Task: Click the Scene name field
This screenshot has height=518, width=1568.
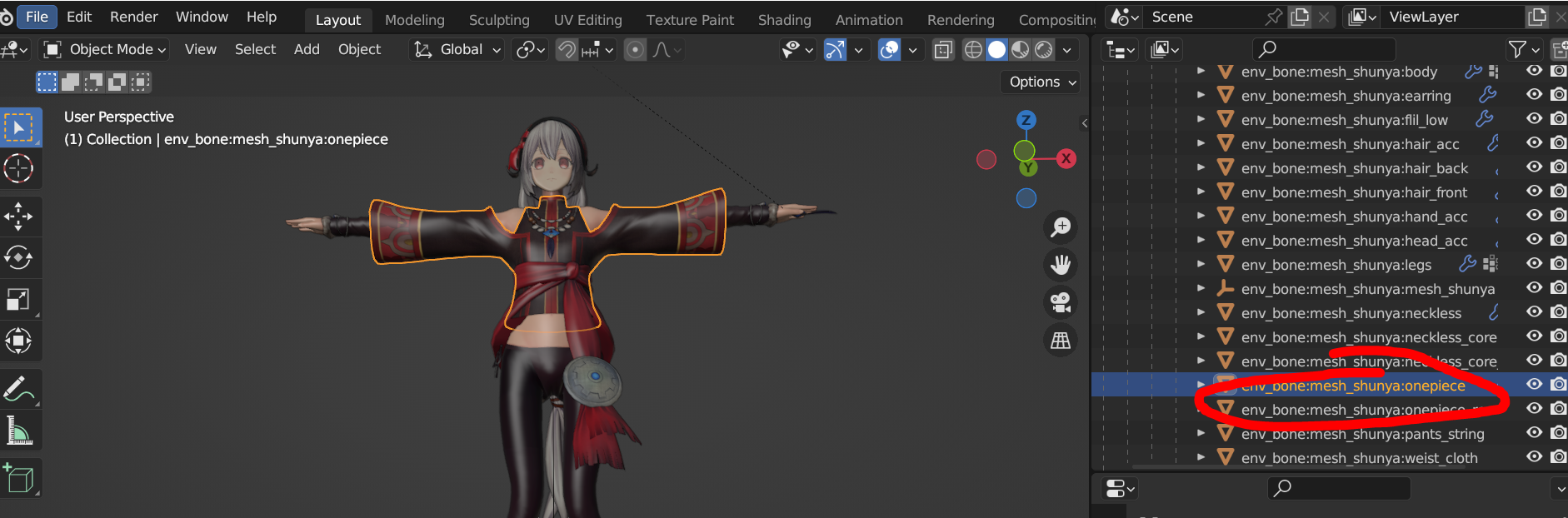Action: (1203, 17)
